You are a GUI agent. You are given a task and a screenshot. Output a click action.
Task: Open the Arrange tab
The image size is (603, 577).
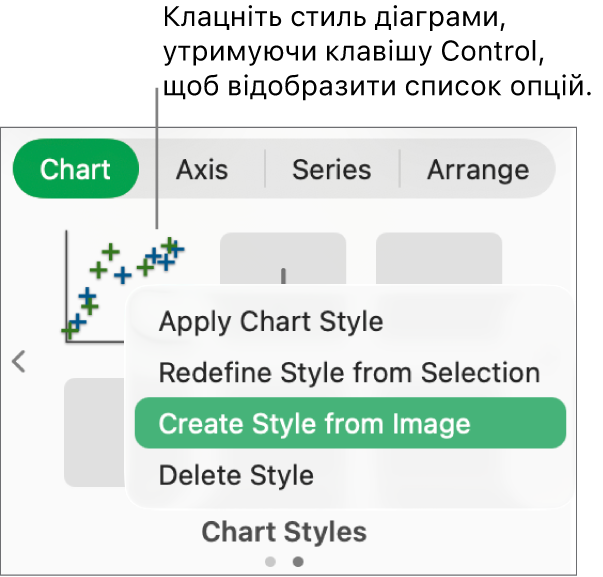478,170
